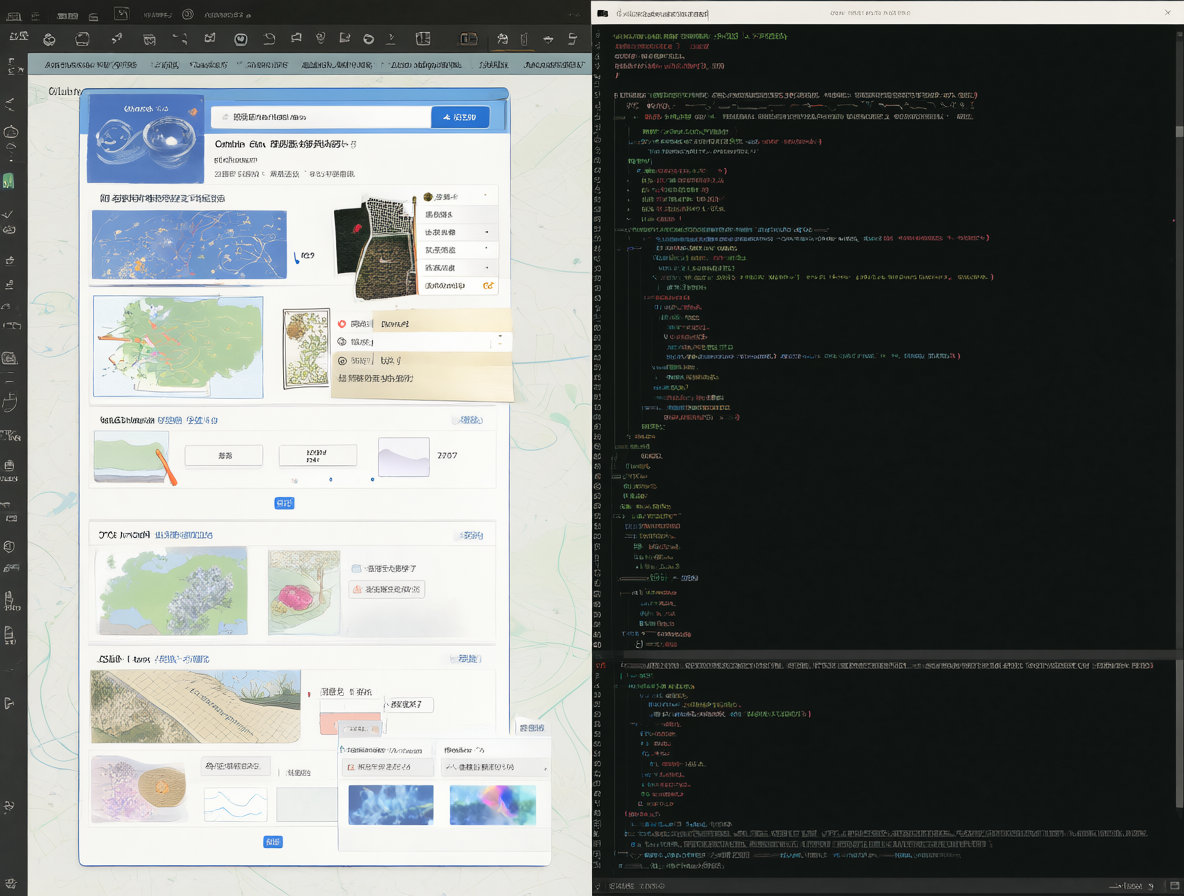Click the orange icon in last side-list row
Viewport: 1184px width, 896px height.
click(489, 285)
